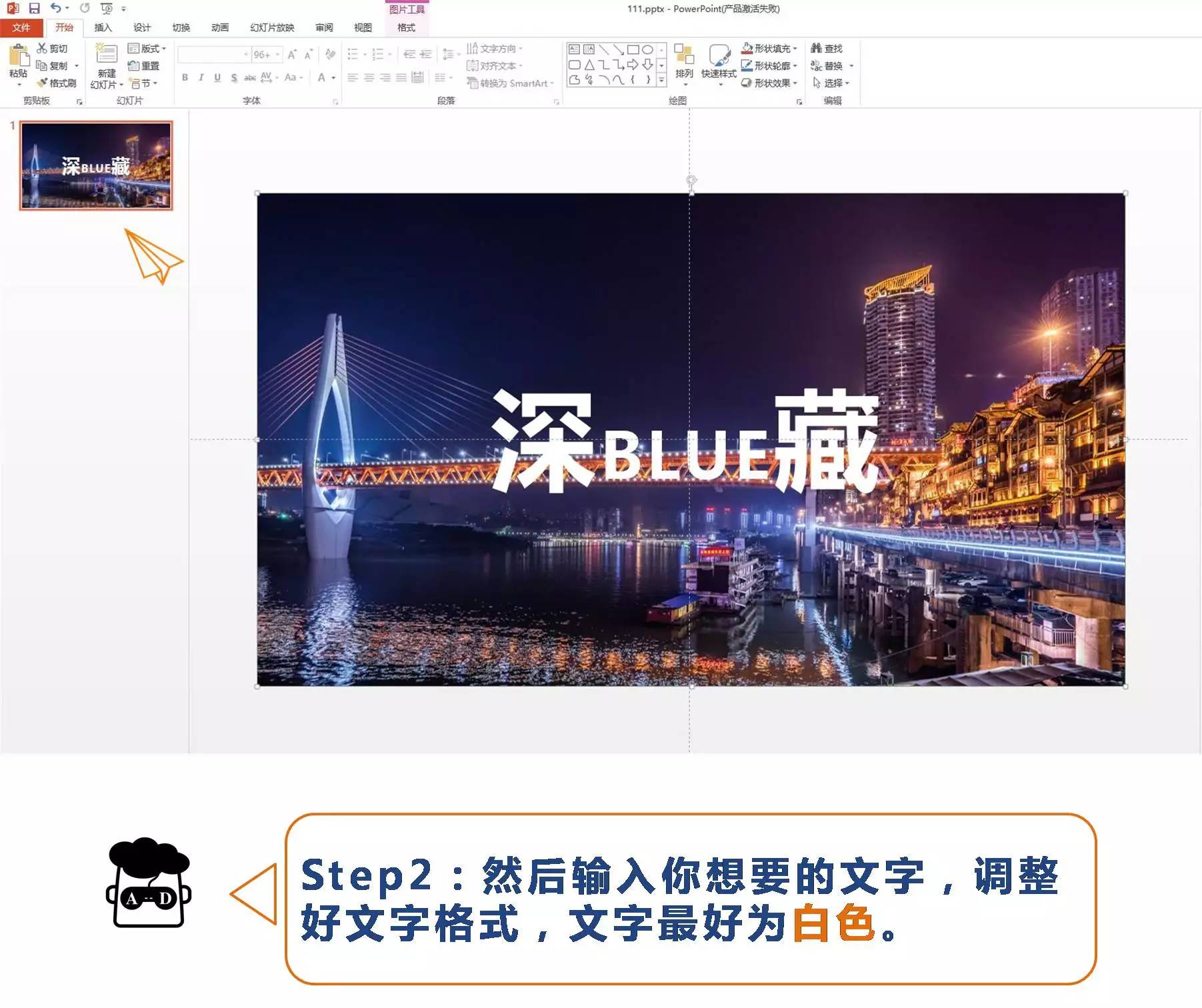The height and width of the screenshot is (1008, 1202).
Task: Open the 文件 (File) tab
Action: click(x=21, y=27)
